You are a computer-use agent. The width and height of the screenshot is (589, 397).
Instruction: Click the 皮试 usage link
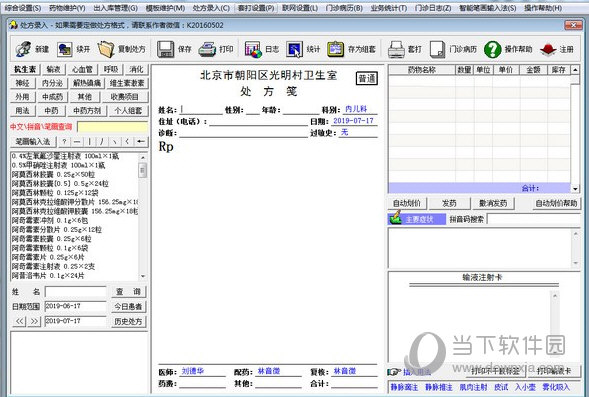pyautogui.click(x=501, y=387)
